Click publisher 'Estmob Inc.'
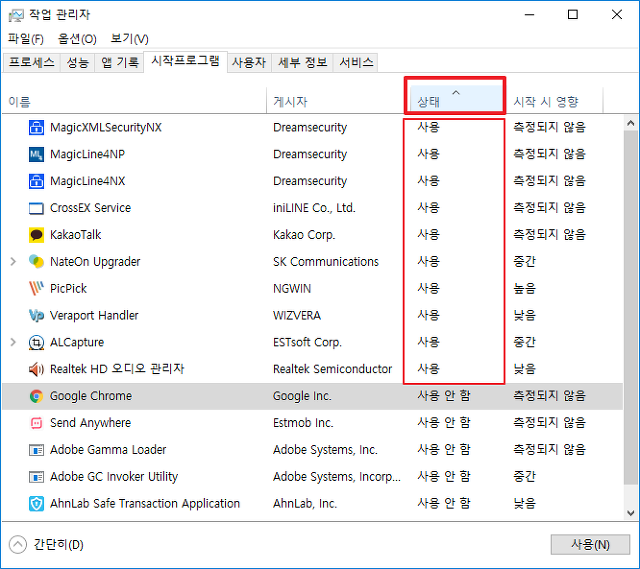 click(303, 423)
